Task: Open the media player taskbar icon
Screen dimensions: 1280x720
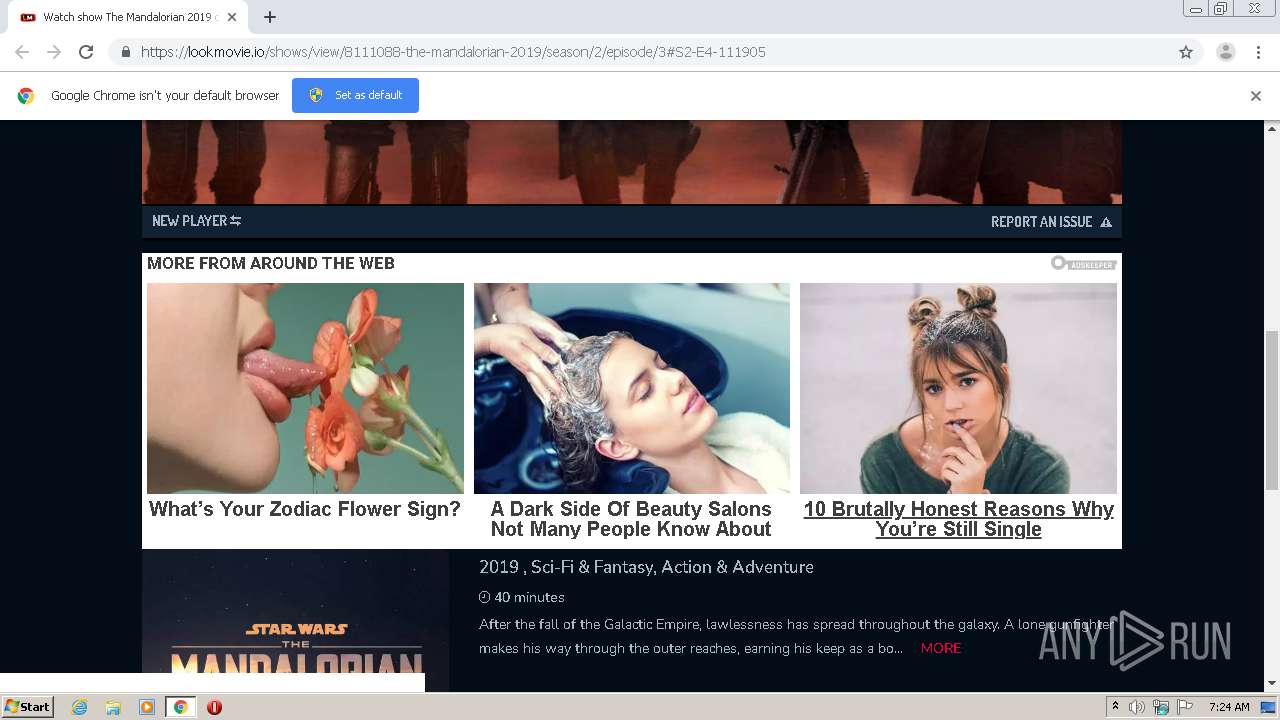Action: click(147, 707)
